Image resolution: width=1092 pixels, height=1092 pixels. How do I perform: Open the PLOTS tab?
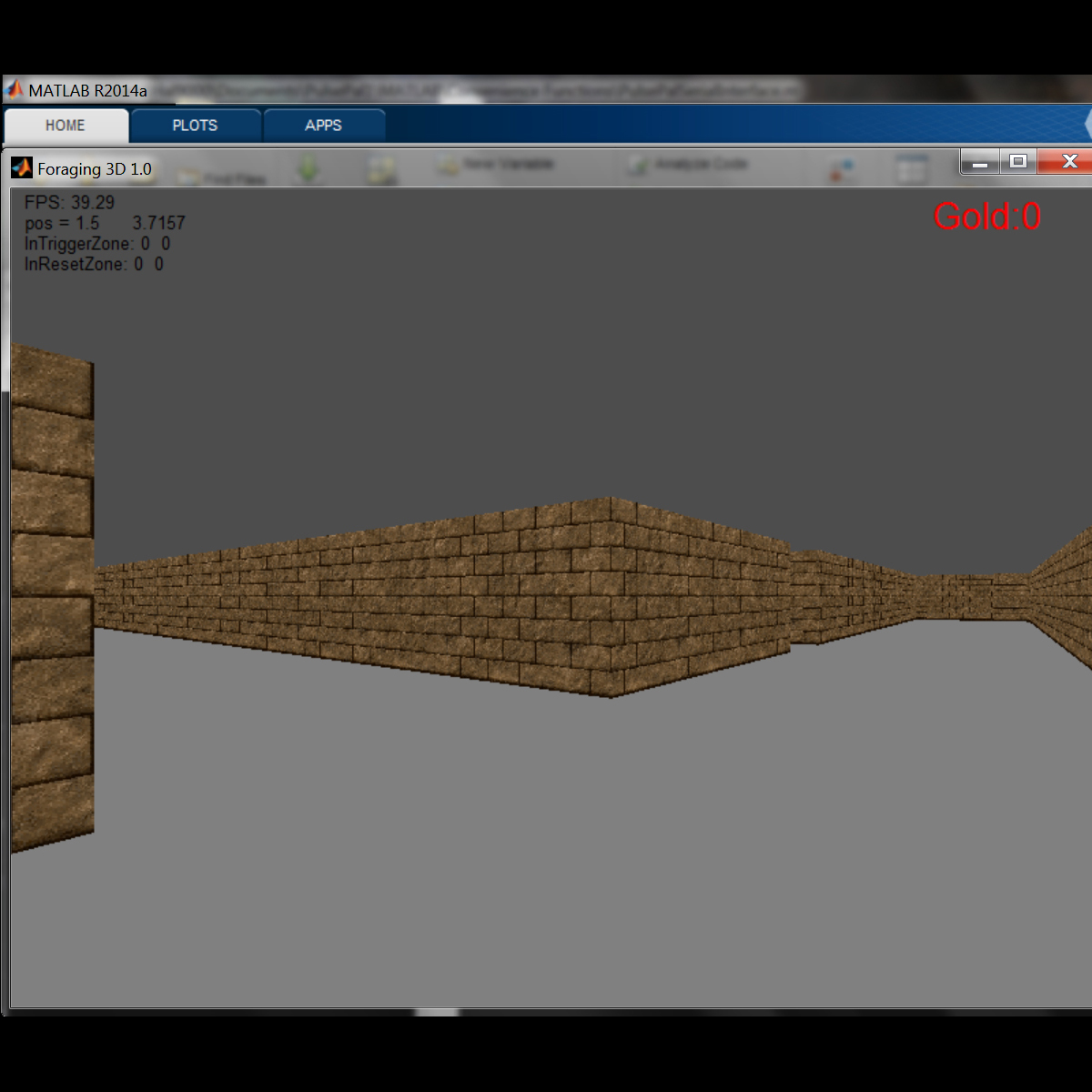tap(195, 126)
